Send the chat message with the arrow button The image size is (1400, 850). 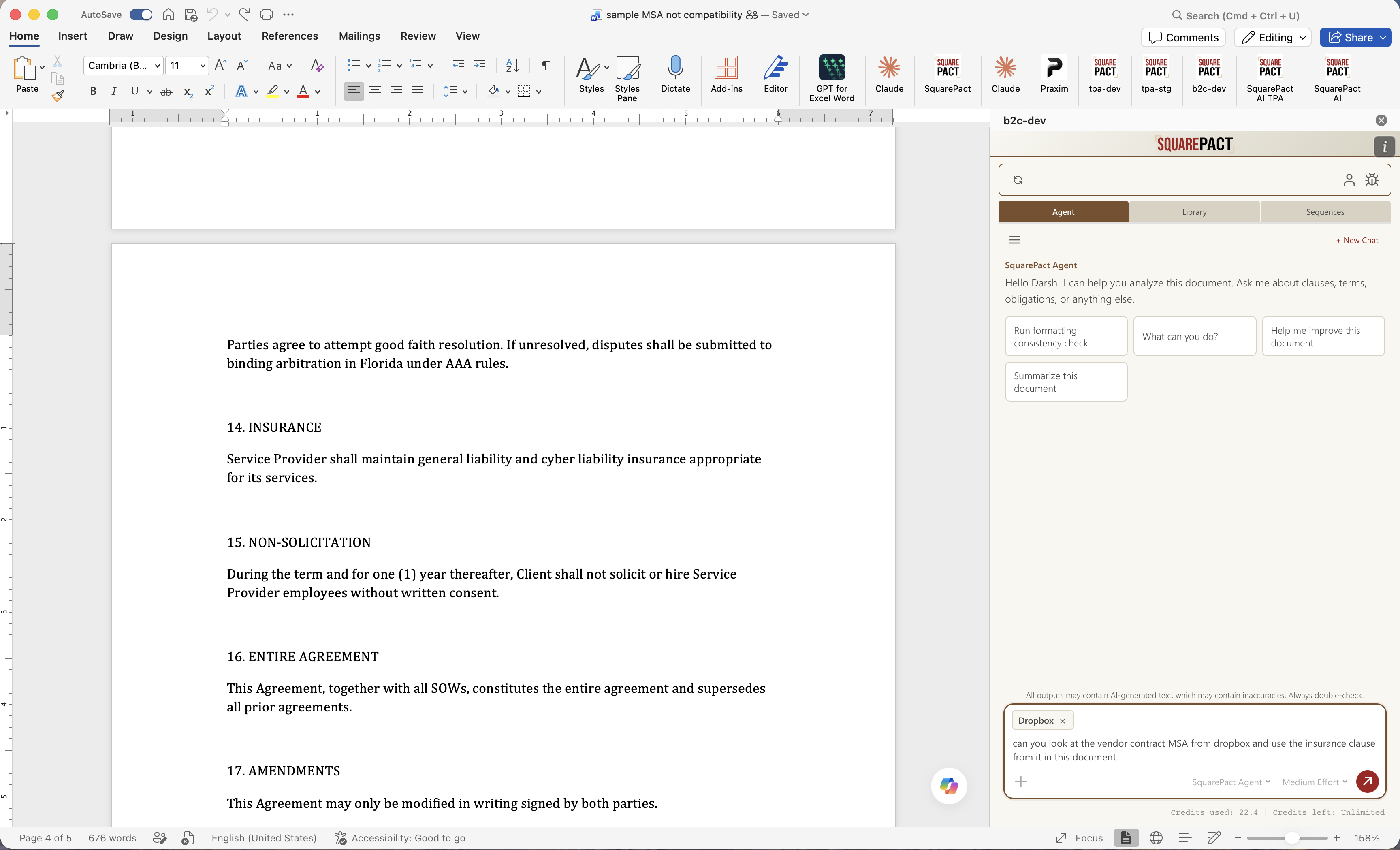point(1367,781)
